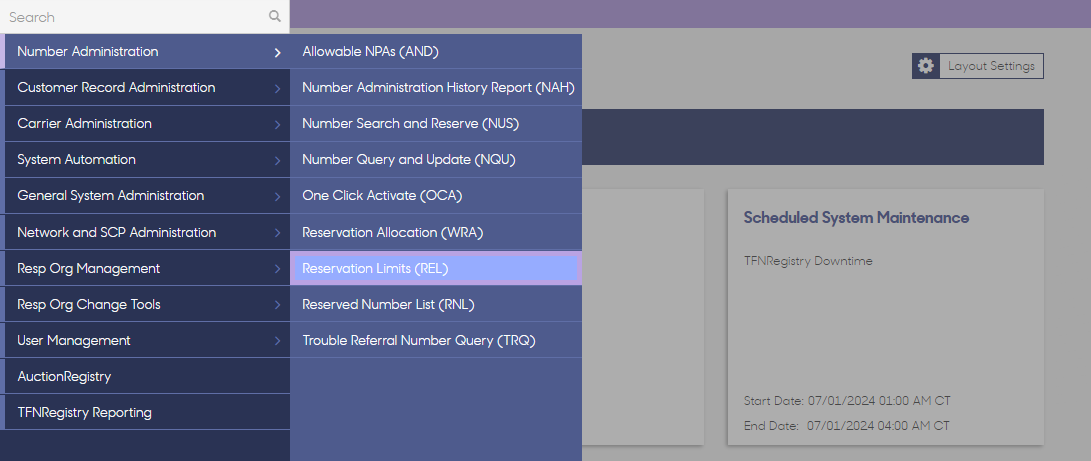1091x461 pixels.
Task: Choose Allowable NPAs (AND)
Action: [436, 51]
